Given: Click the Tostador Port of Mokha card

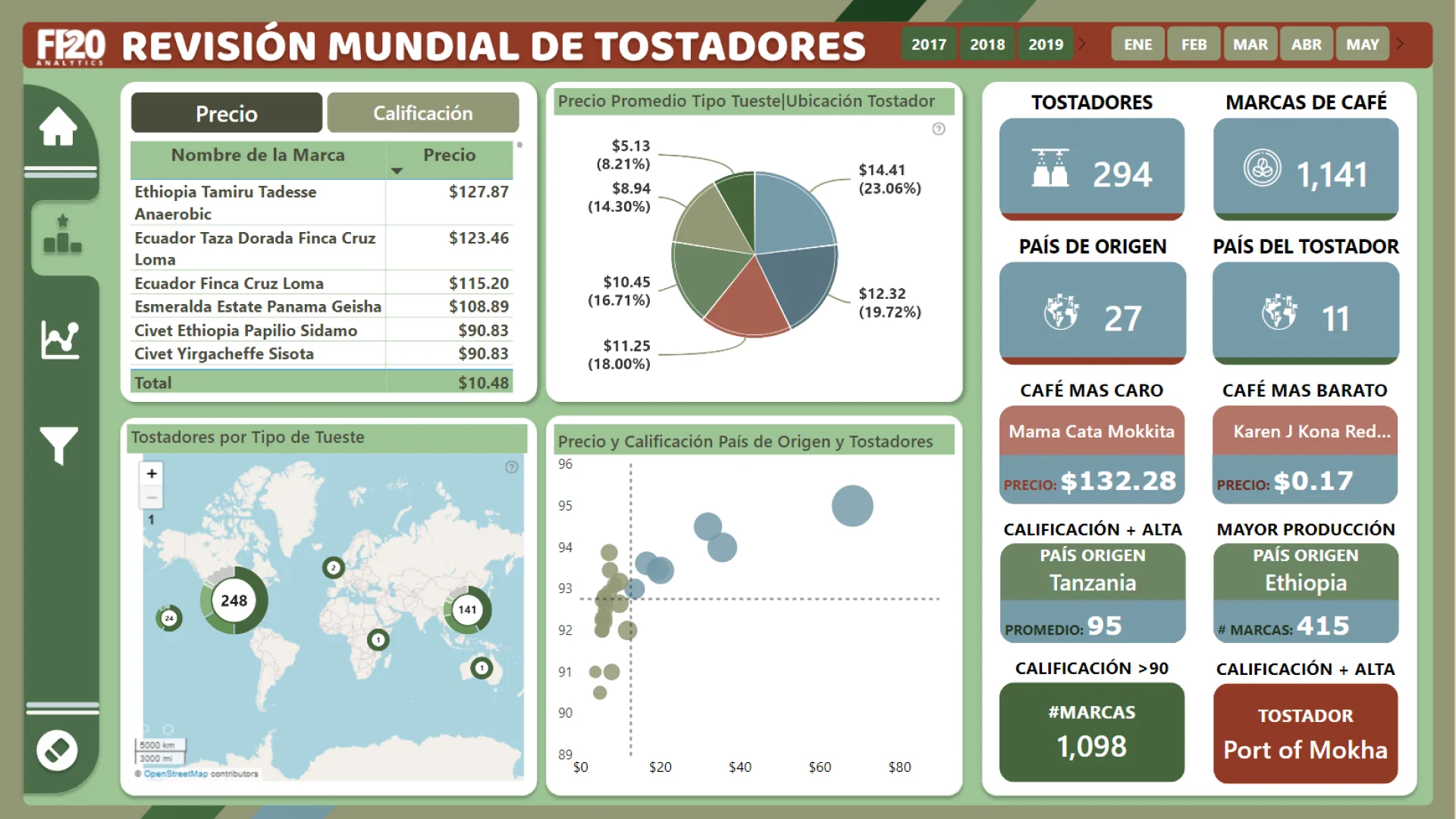Looking at the screenshot, I should [x=1305, y=733].
